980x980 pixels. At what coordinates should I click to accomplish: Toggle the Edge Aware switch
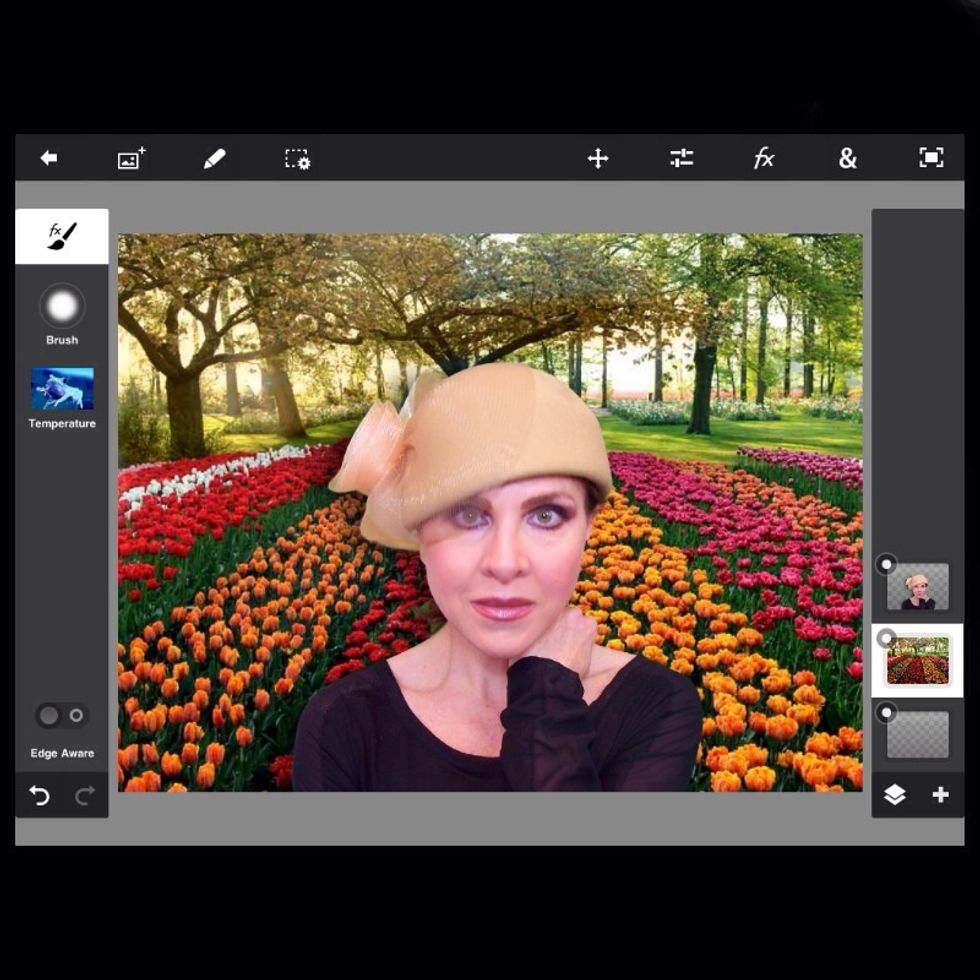[62, 716]
